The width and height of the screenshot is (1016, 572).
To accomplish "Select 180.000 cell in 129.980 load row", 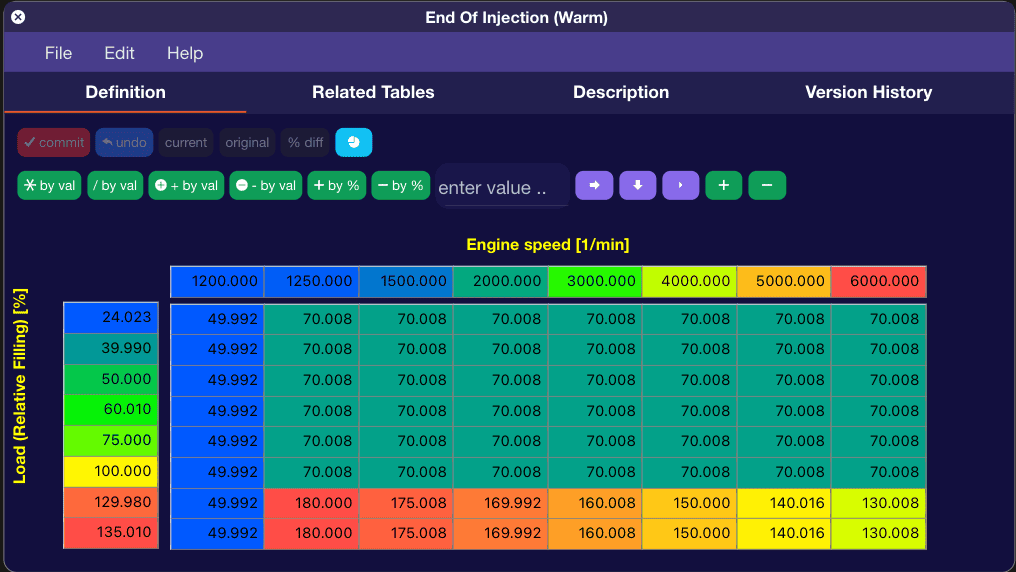I will coord(312,503).
